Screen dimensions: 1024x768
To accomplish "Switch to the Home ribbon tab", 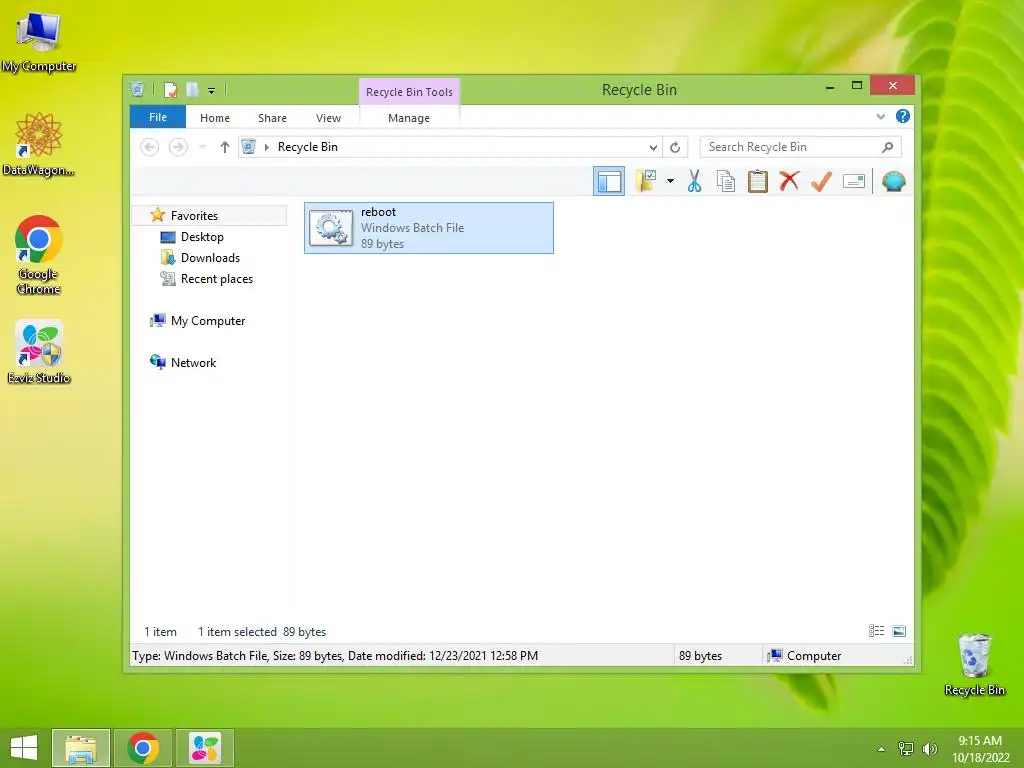I will pyautogui.click(x=215, y=118).
